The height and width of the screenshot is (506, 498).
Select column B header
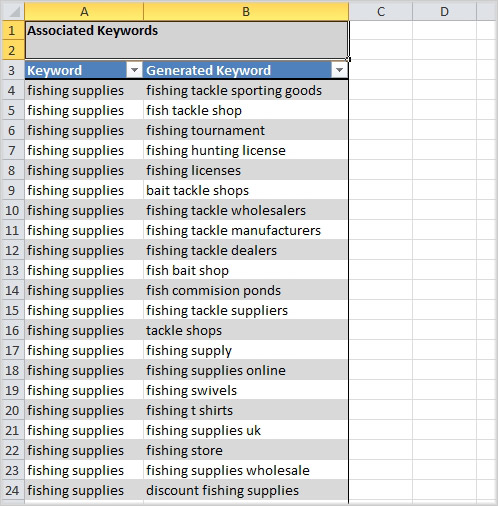coord(246,12)
